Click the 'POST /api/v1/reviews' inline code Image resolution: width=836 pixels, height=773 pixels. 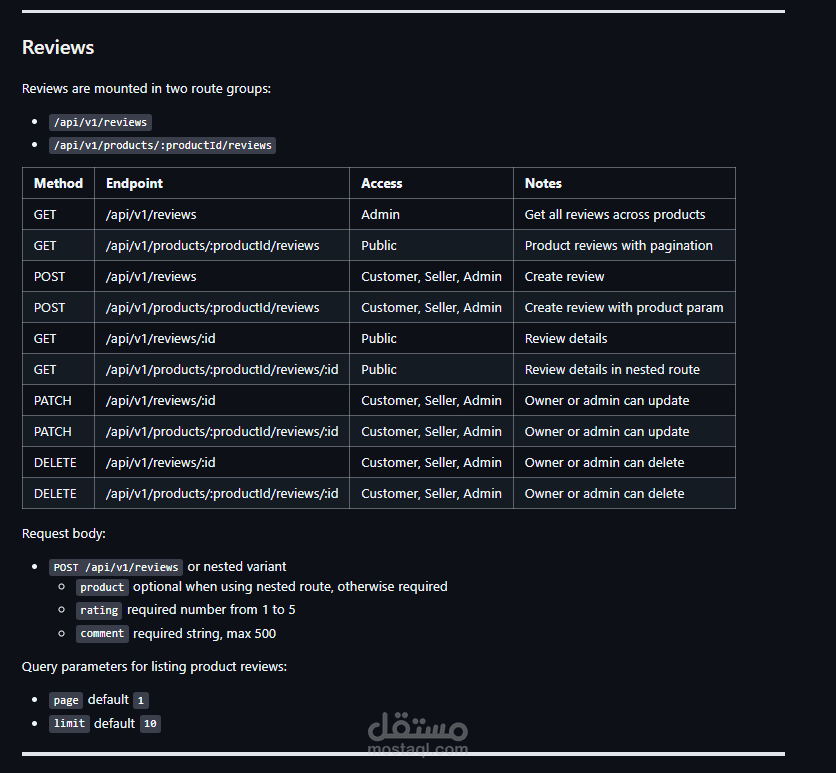click(116, 567)
